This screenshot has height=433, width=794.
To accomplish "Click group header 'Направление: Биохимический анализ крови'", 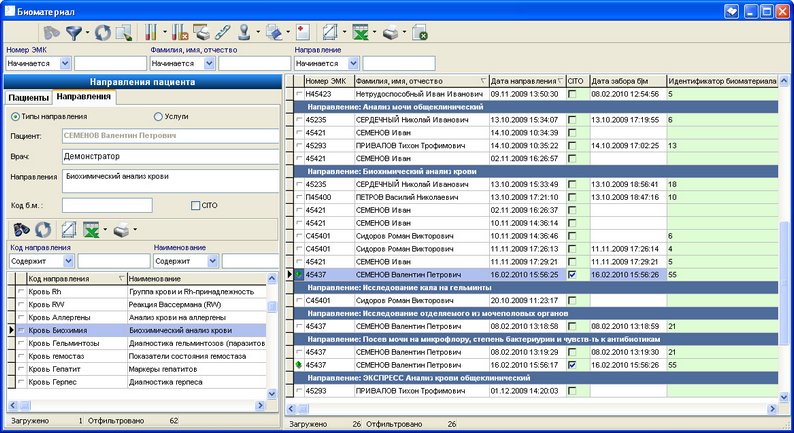I will pyautogui.click(x=536, y=172).
